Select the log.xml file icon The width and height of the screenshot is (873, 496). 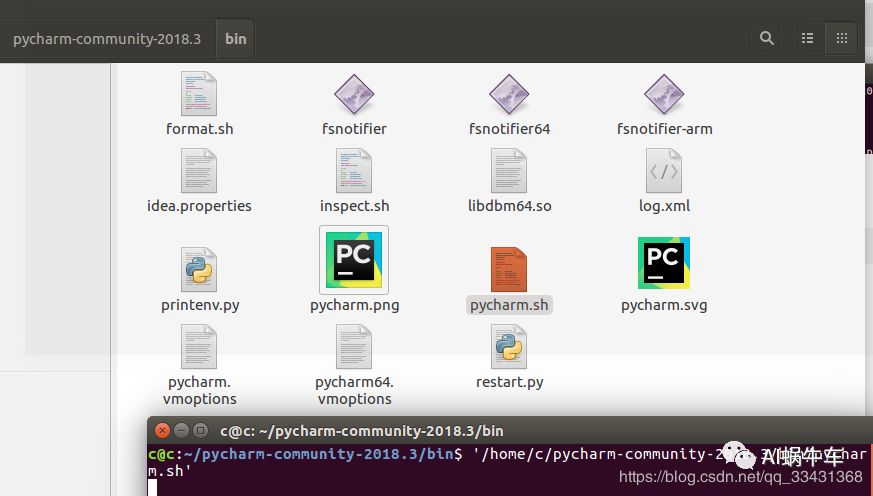[664, 171]
